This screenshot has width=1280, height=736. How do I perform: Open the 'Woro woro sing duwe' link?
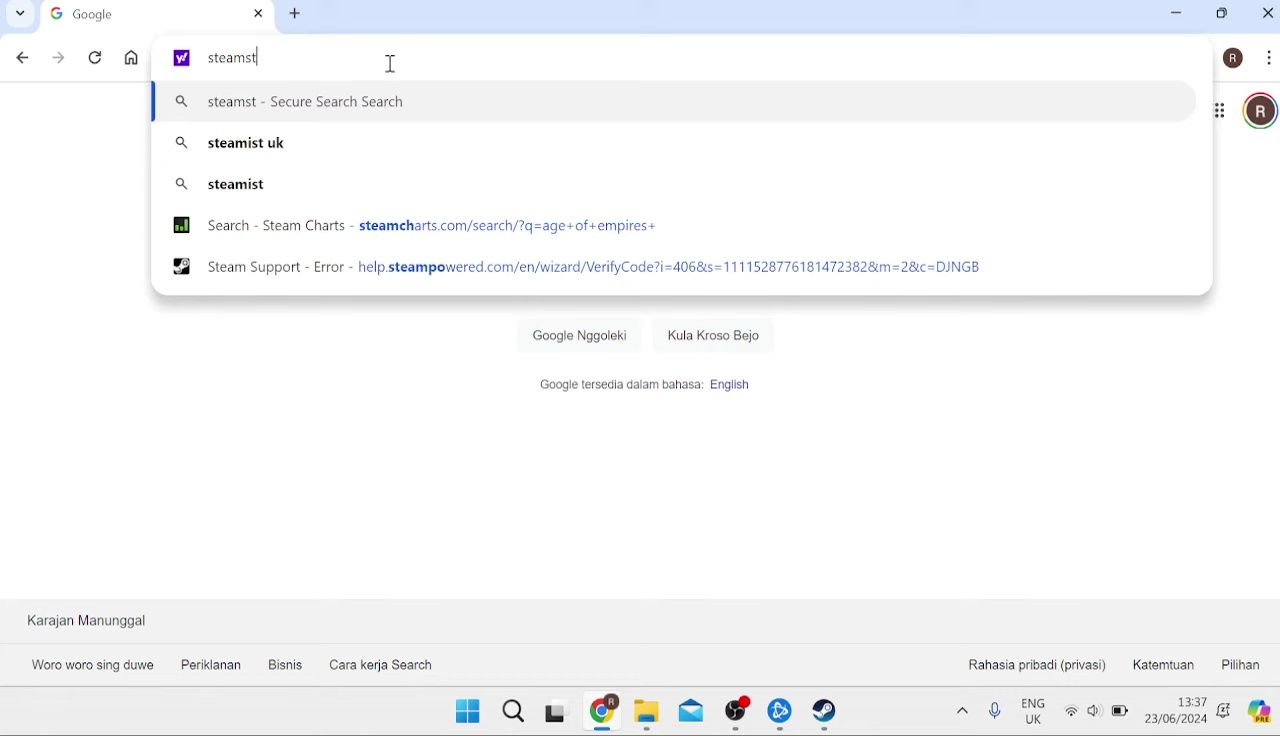[x=92, y=665]
